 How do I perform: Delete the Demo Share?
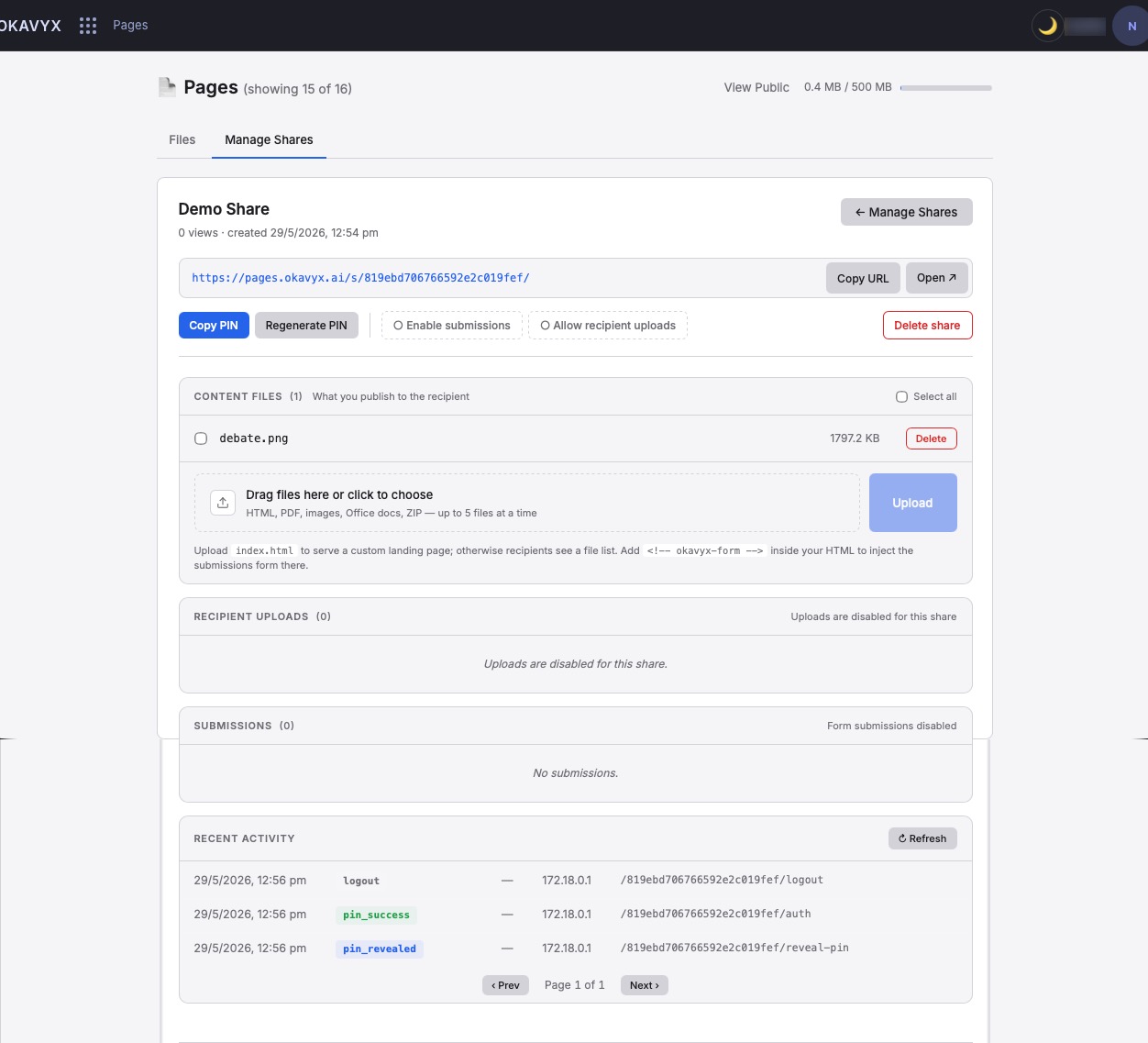[927, 326]
